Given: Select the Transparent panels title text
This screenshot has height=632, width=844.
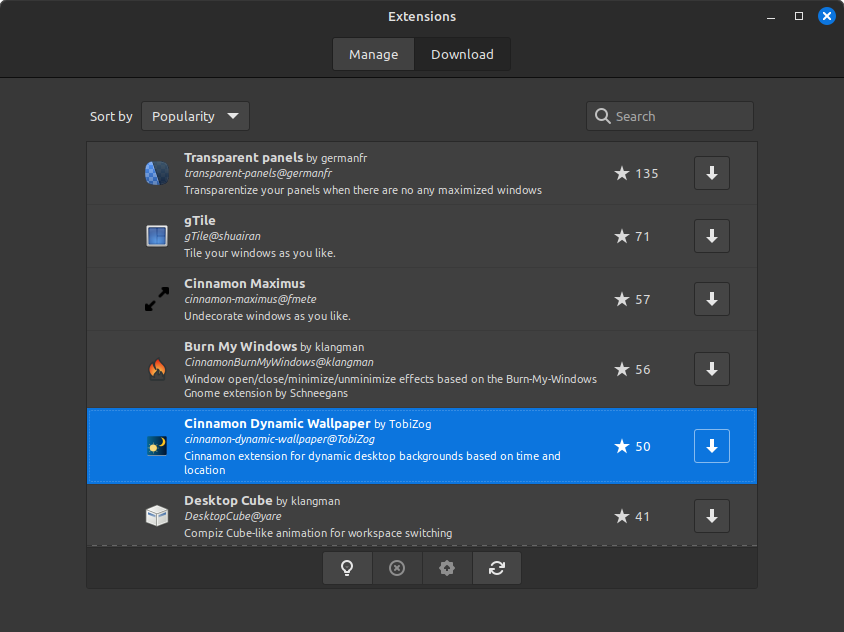Looking at the screenshot, I should (x=244, y=158).
